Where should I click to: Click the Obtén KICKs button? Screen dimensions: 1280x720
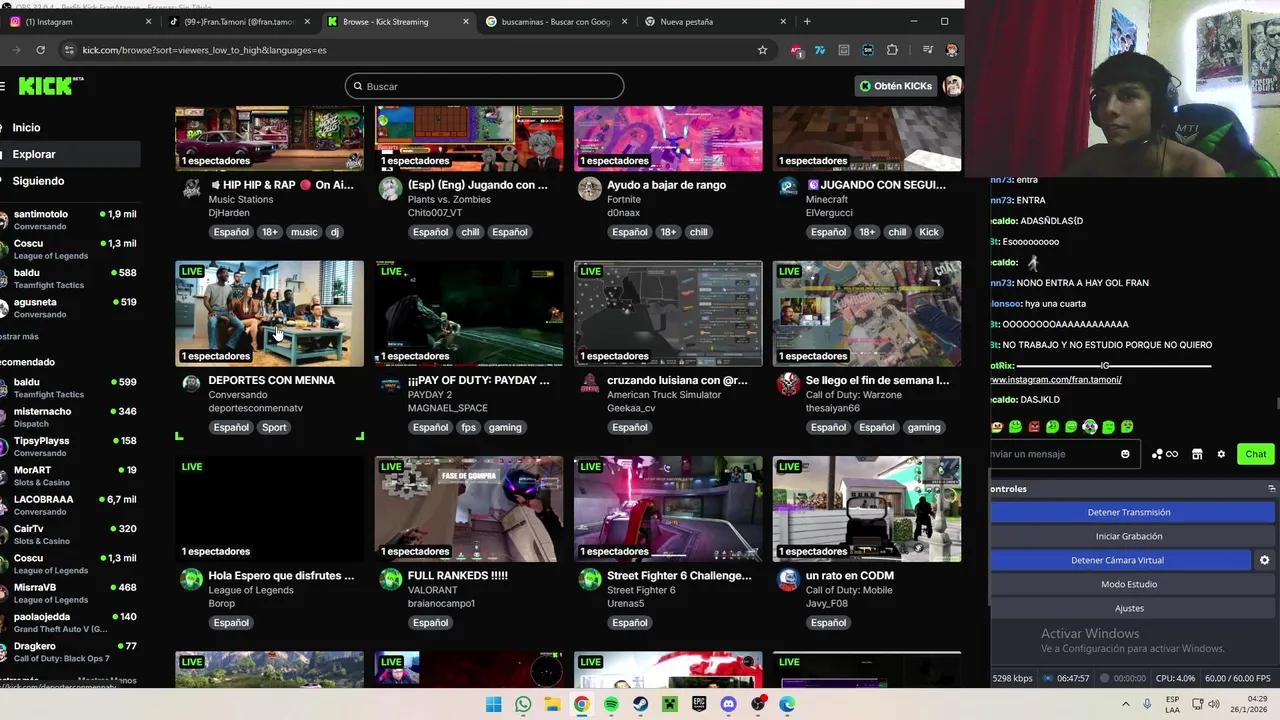[x=896, y=86]
